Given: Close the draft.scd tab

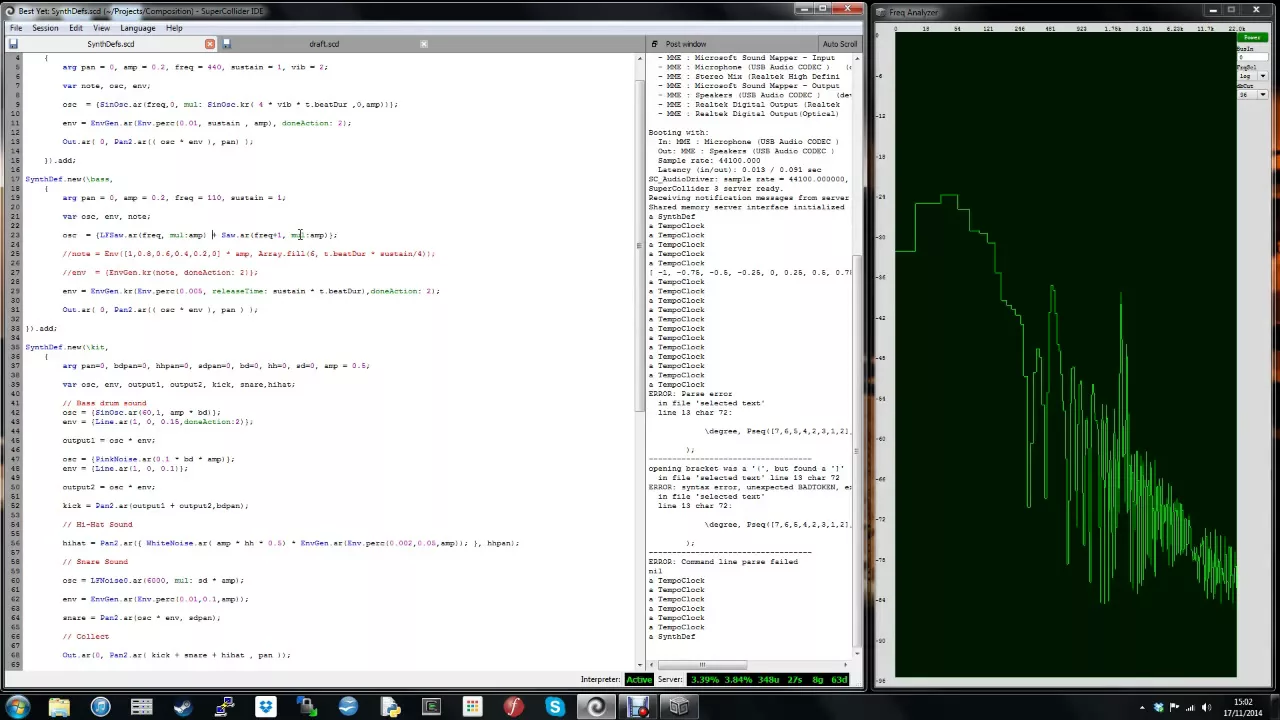Looking at the screenshot, I should [423, 44].
